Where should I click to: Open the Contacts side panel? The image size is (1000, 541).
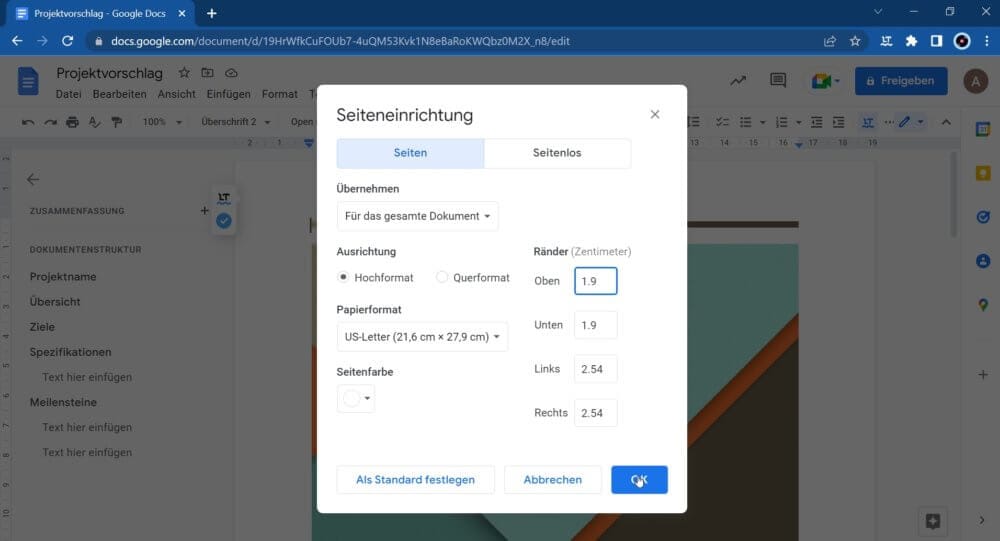coord(983,261)
